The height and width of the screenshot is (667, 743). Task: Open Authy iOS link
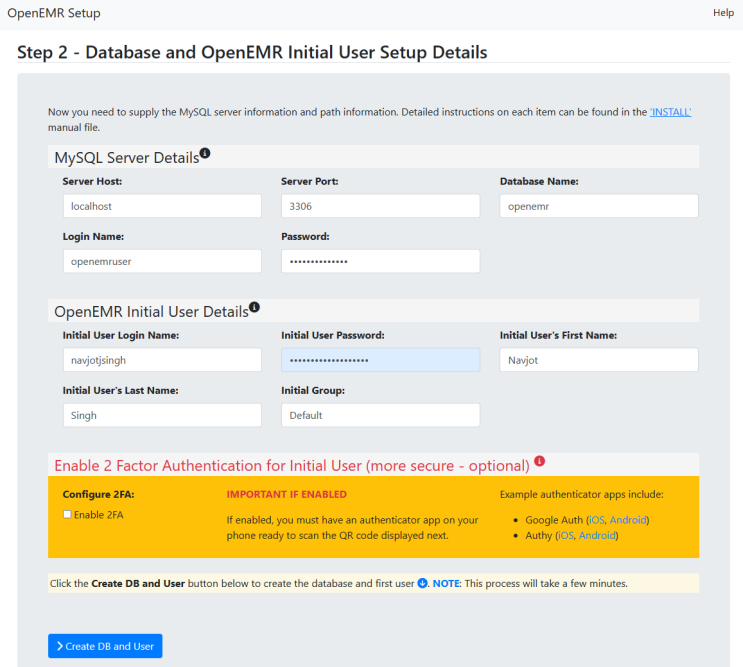566,535
